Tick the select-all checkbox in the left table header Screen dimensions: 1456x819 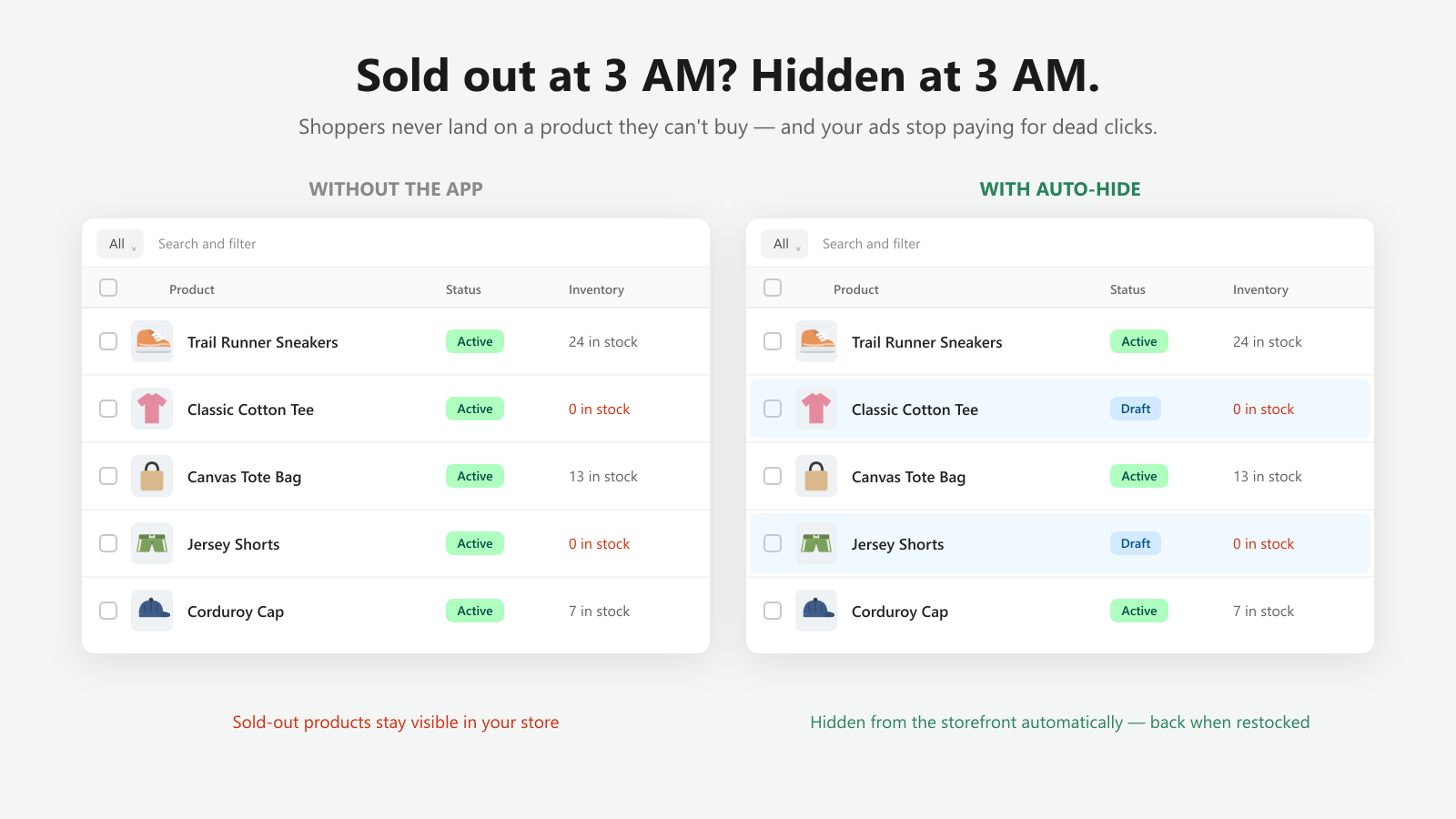pyautogui.click(x=108, y=288)
